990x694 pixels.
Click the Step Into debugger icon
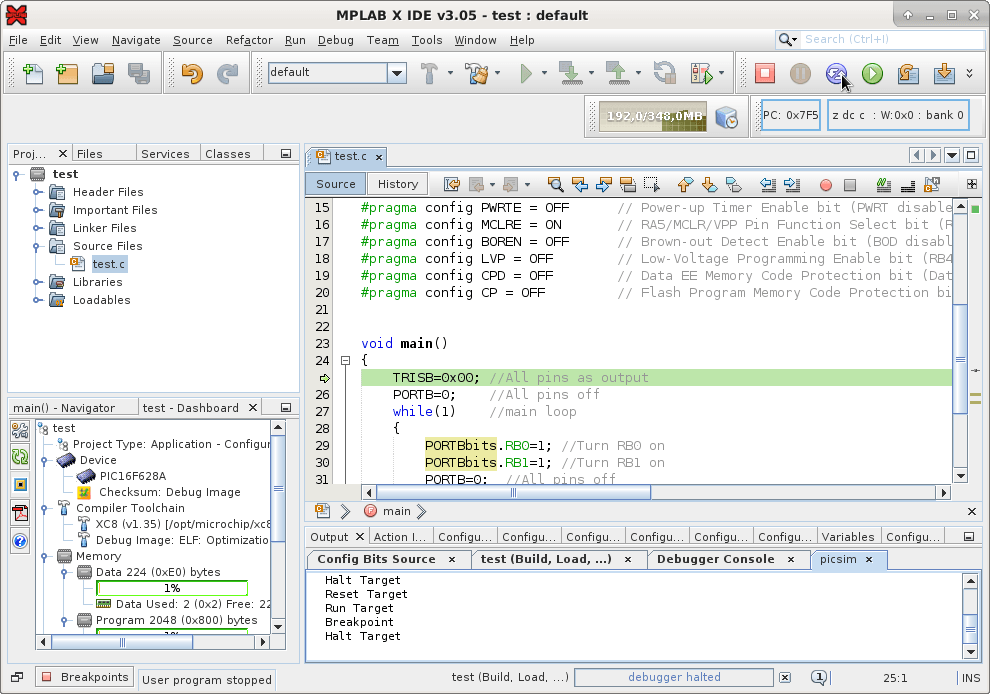pos(944,73)
